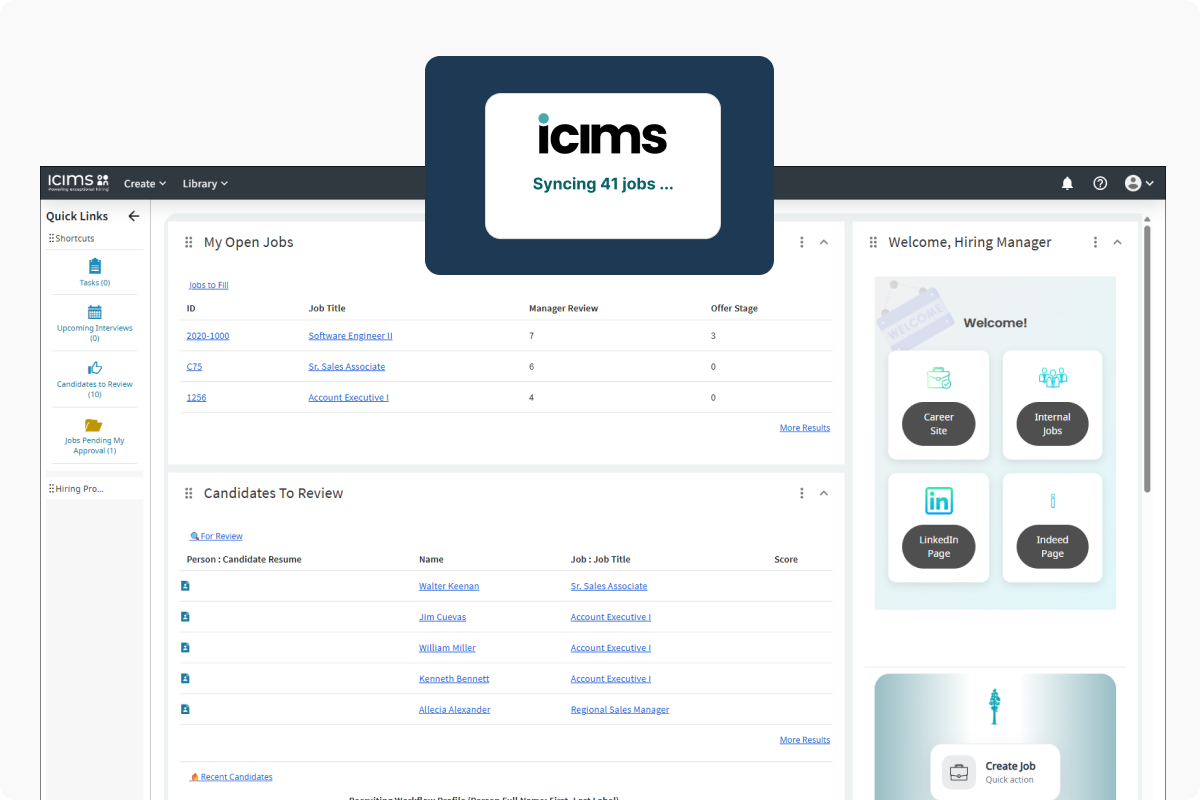The image size is (1200, 800).
Task: Open candidate Kenneth Bennett
Action: click(454, 679)
